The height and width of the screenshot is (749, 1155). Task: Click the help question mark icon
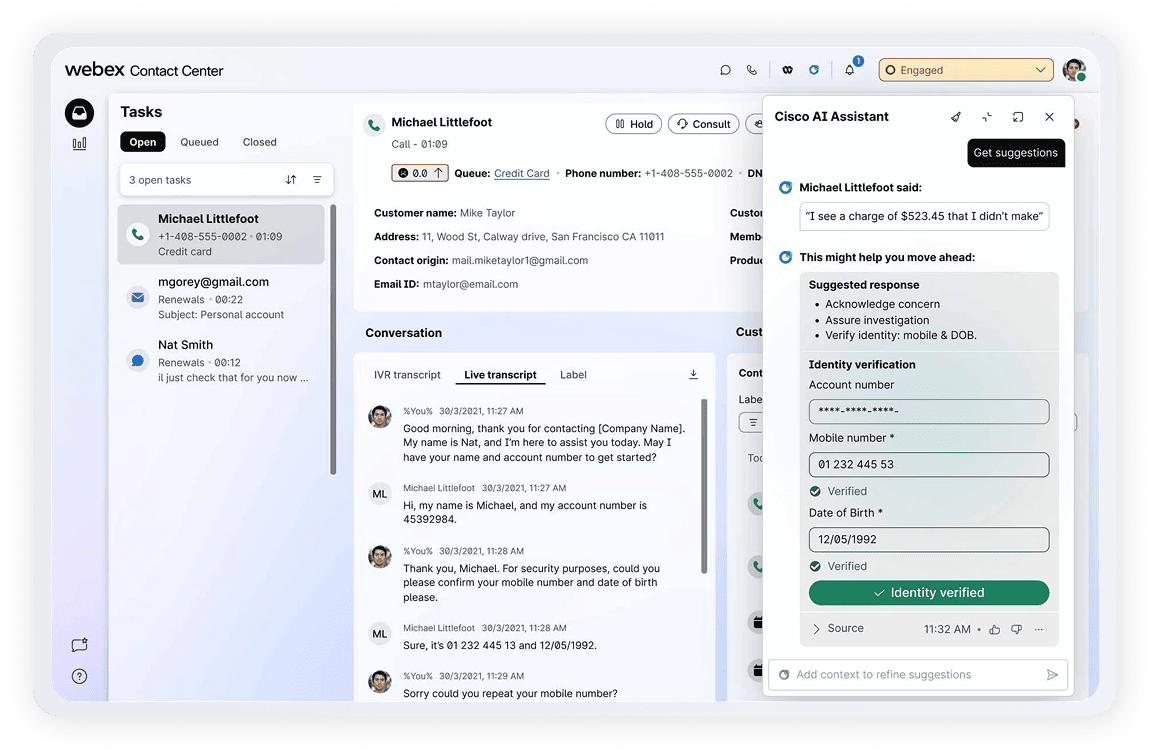point(79,676)
